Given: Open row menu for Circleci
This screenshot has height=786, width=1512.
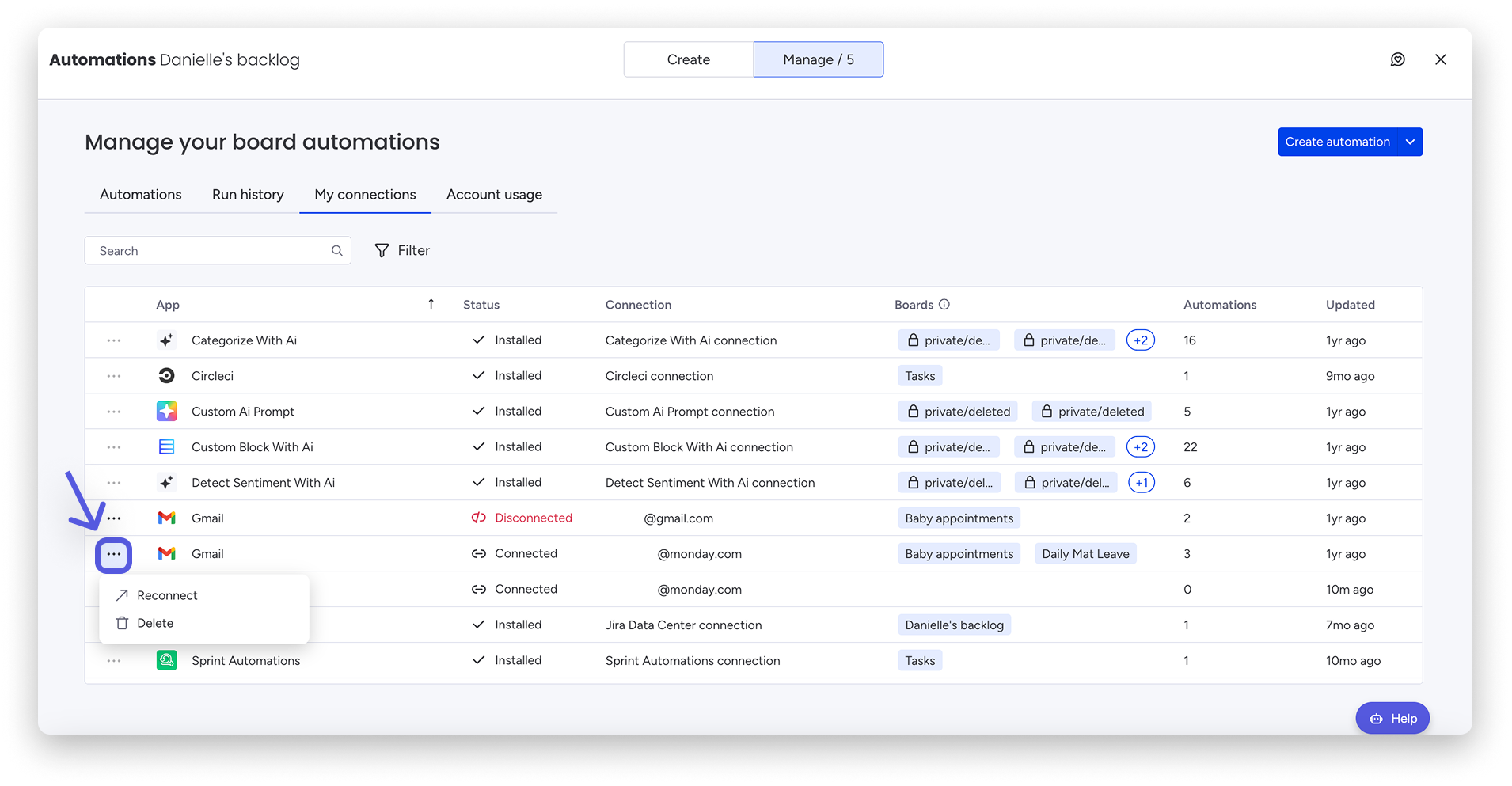Looking at the screenshot, I should 114,376.
